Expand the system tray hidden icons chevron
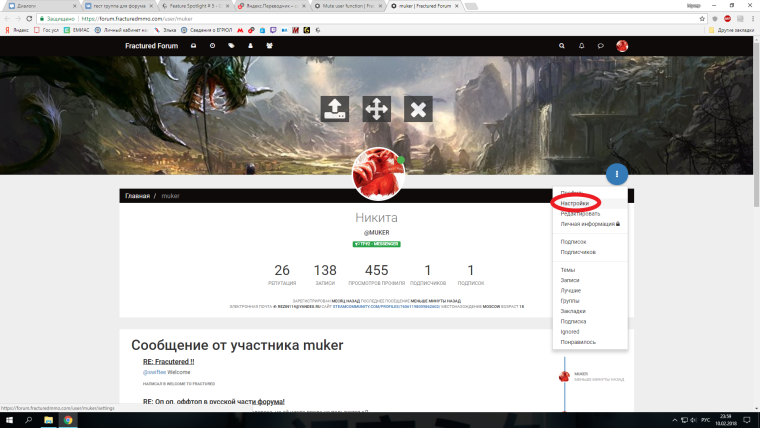 tap(674, 420)
